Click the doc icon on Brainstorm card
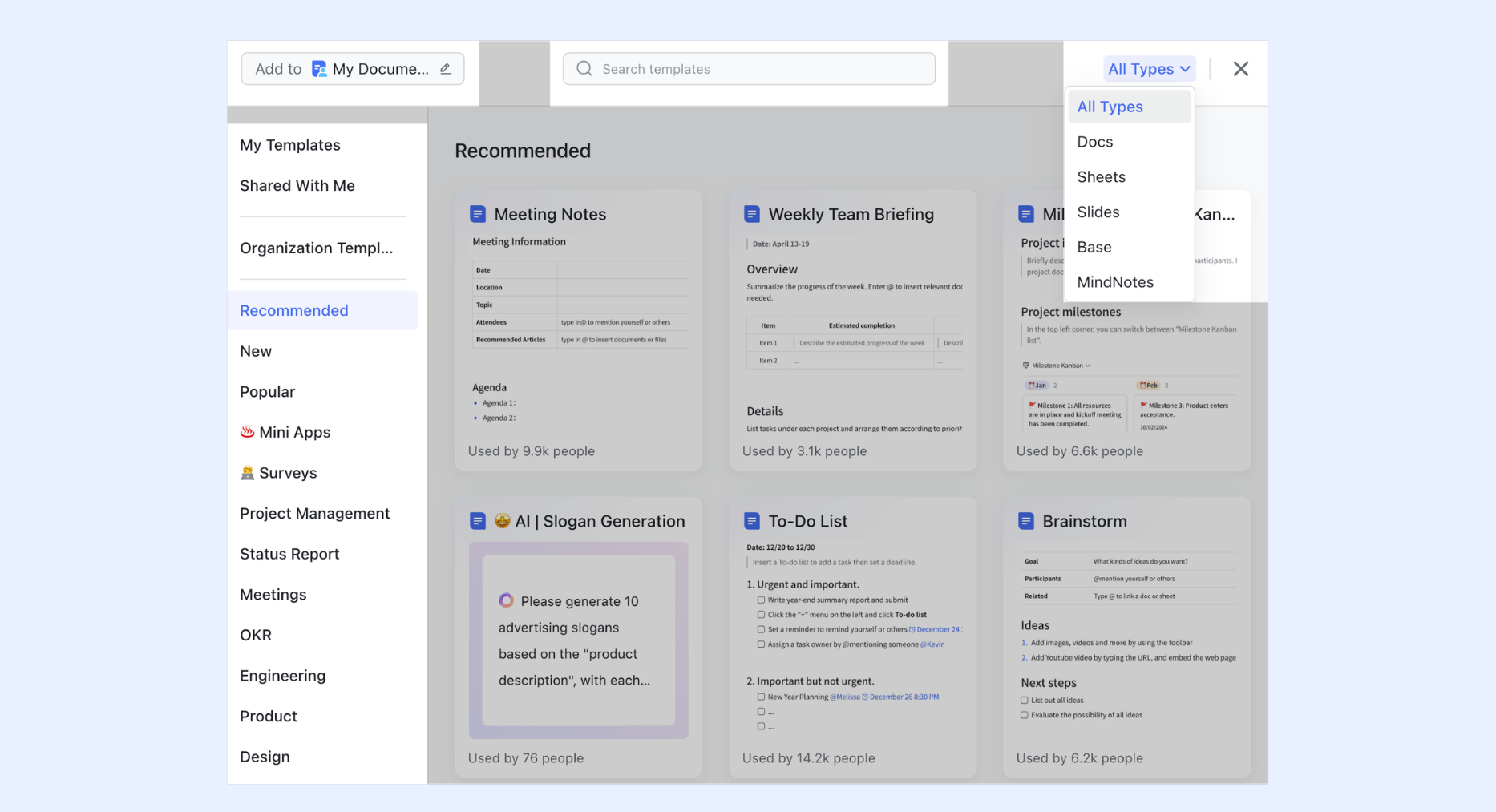Image resolution: width=1496 pixels, height=812 pixels. [1026, 521]
